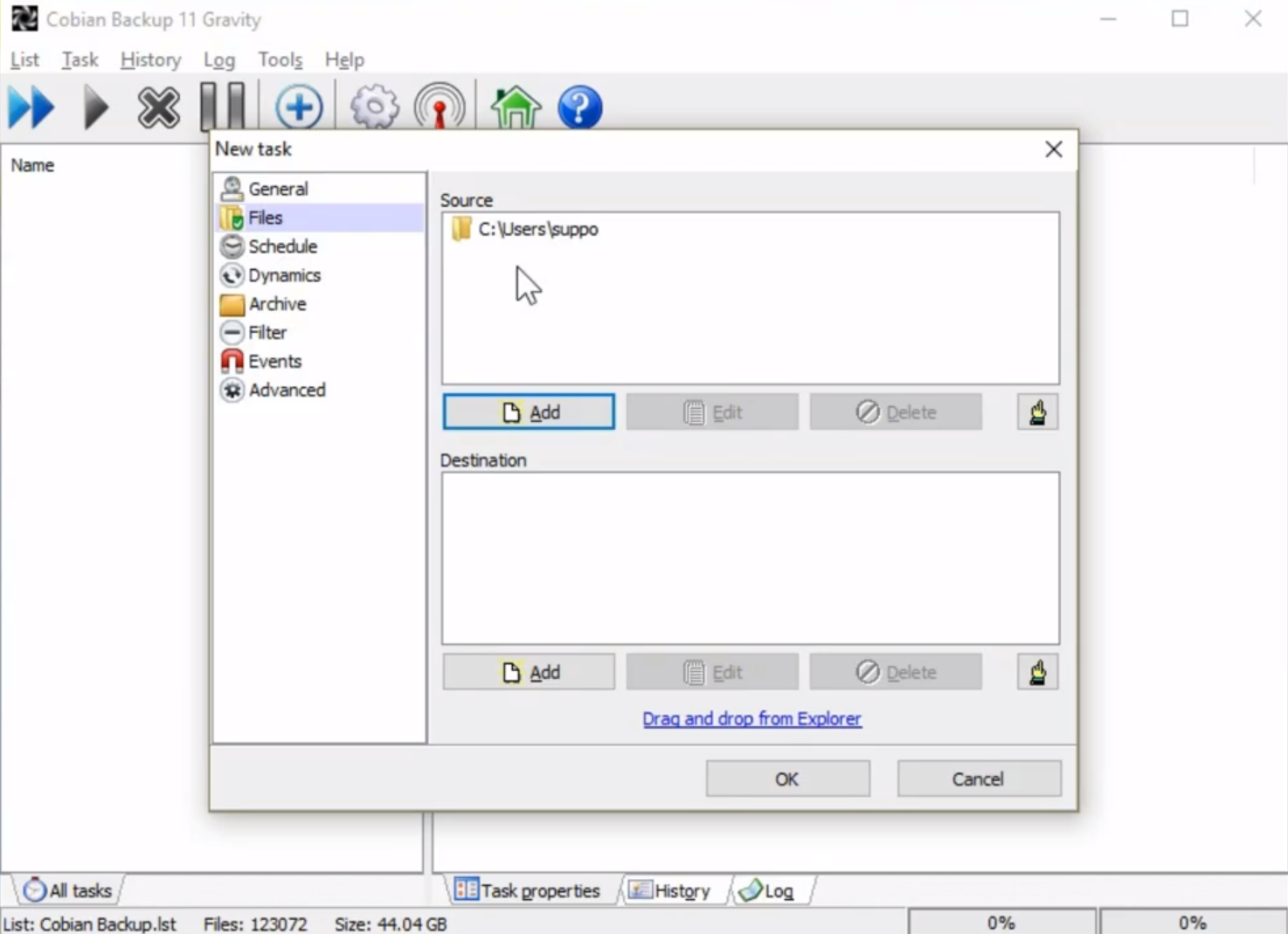The height and width of the screenshot is (934, 1288).
Task: Confirm the new task with OK
Action: (787, 778)
